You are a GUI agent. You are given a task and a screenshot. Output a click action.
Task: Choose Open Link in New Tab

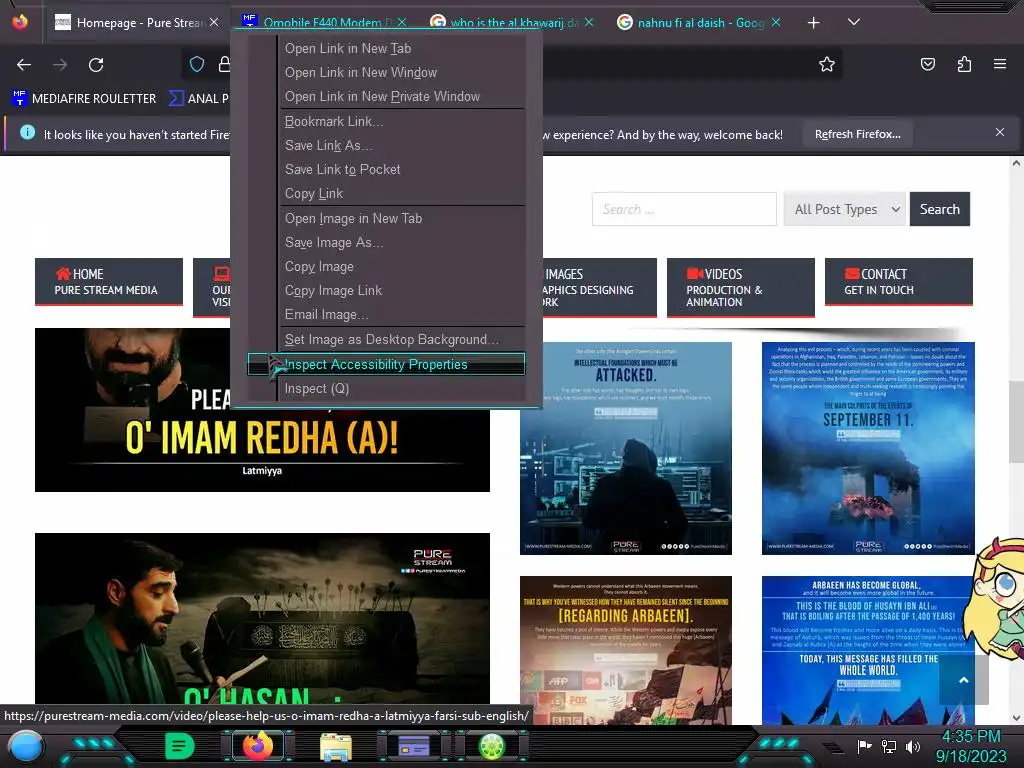click(x=402, y=48)
